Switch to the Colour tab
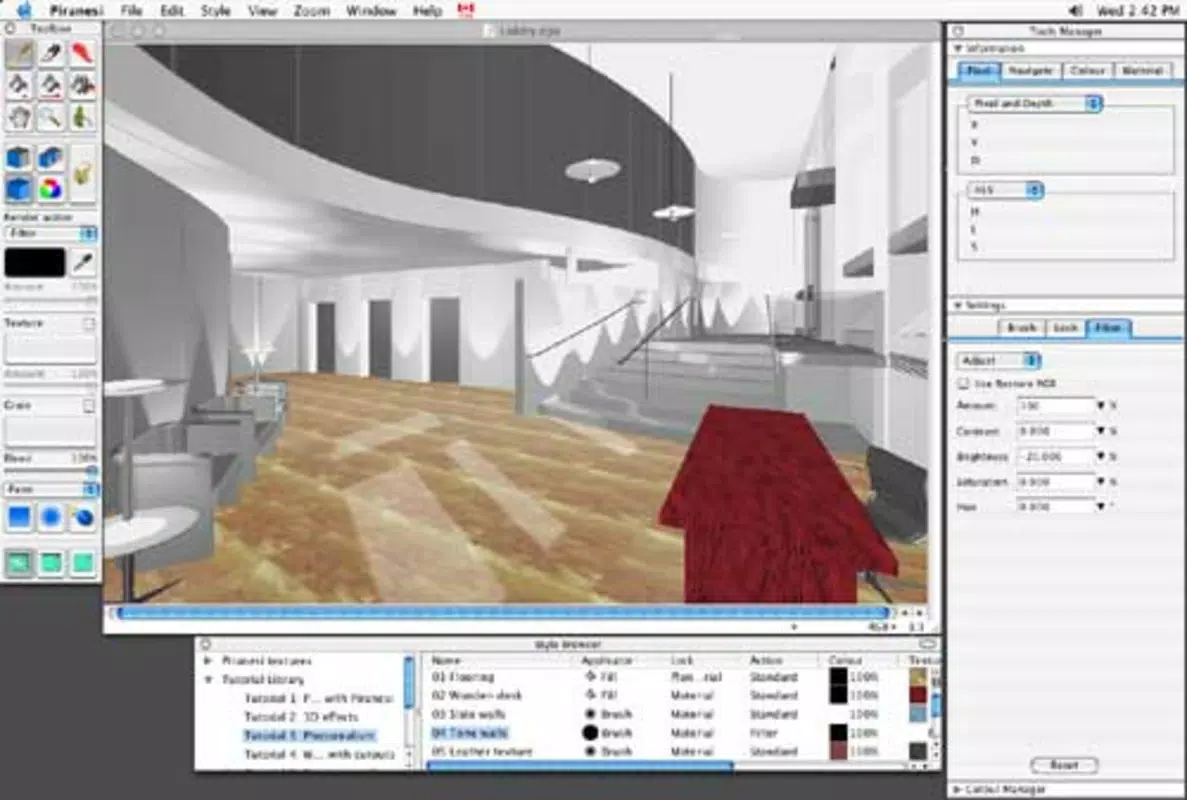This screenshot has height=800, width=1187. pos(1087,70)
